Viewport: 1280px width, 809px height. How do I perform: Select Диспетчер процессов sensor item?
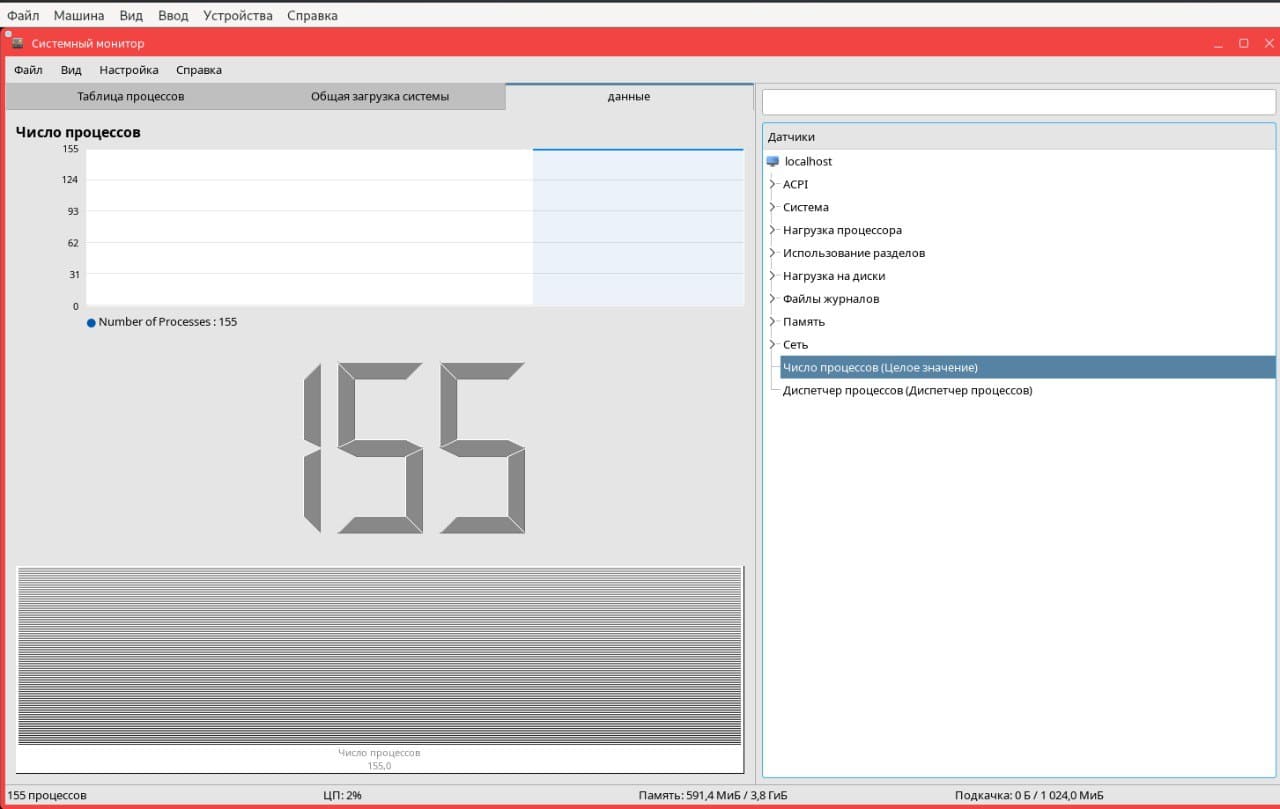(907, 391)
